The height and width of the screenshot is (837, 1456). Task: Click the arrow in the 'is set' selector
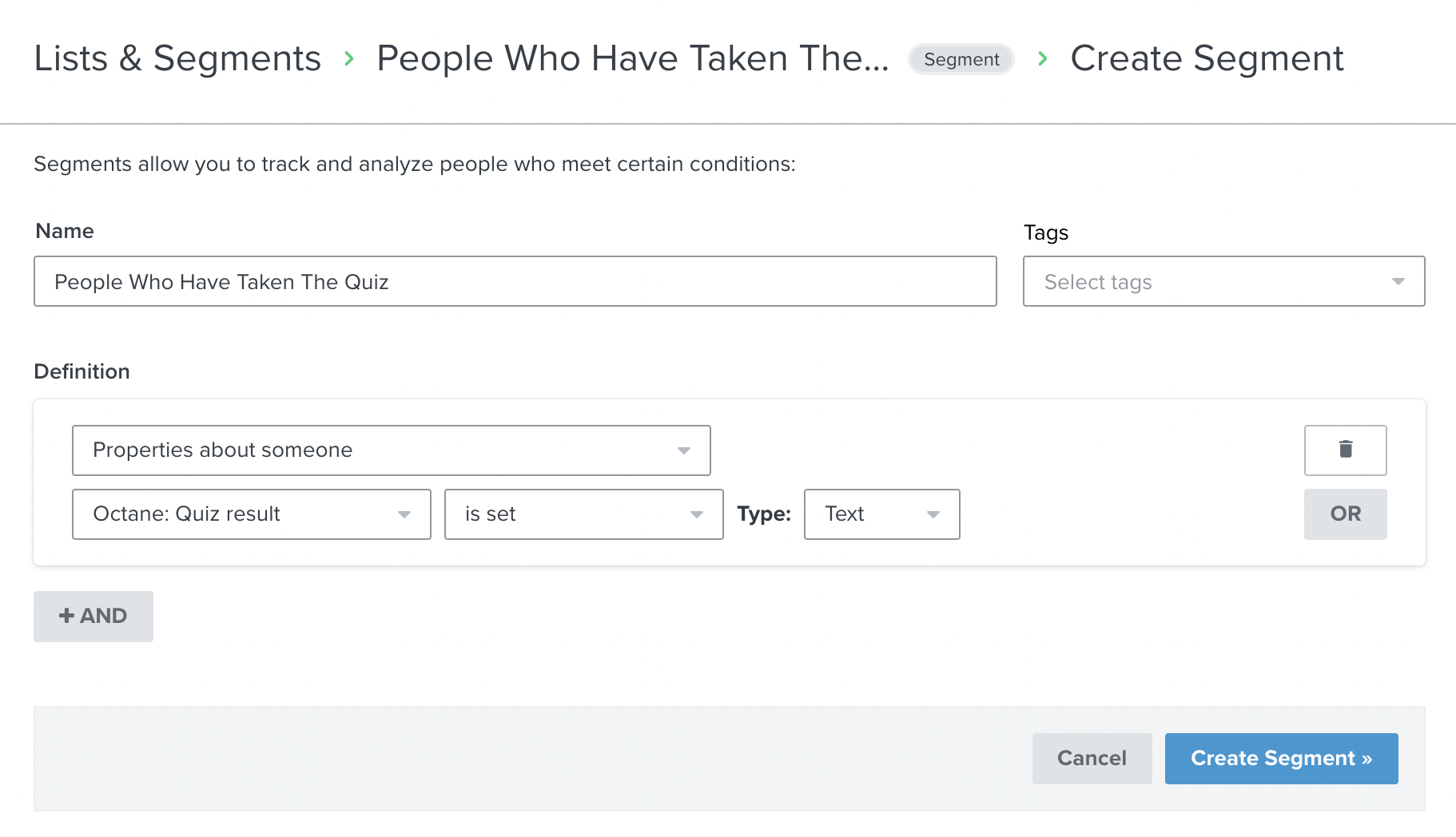697,514
